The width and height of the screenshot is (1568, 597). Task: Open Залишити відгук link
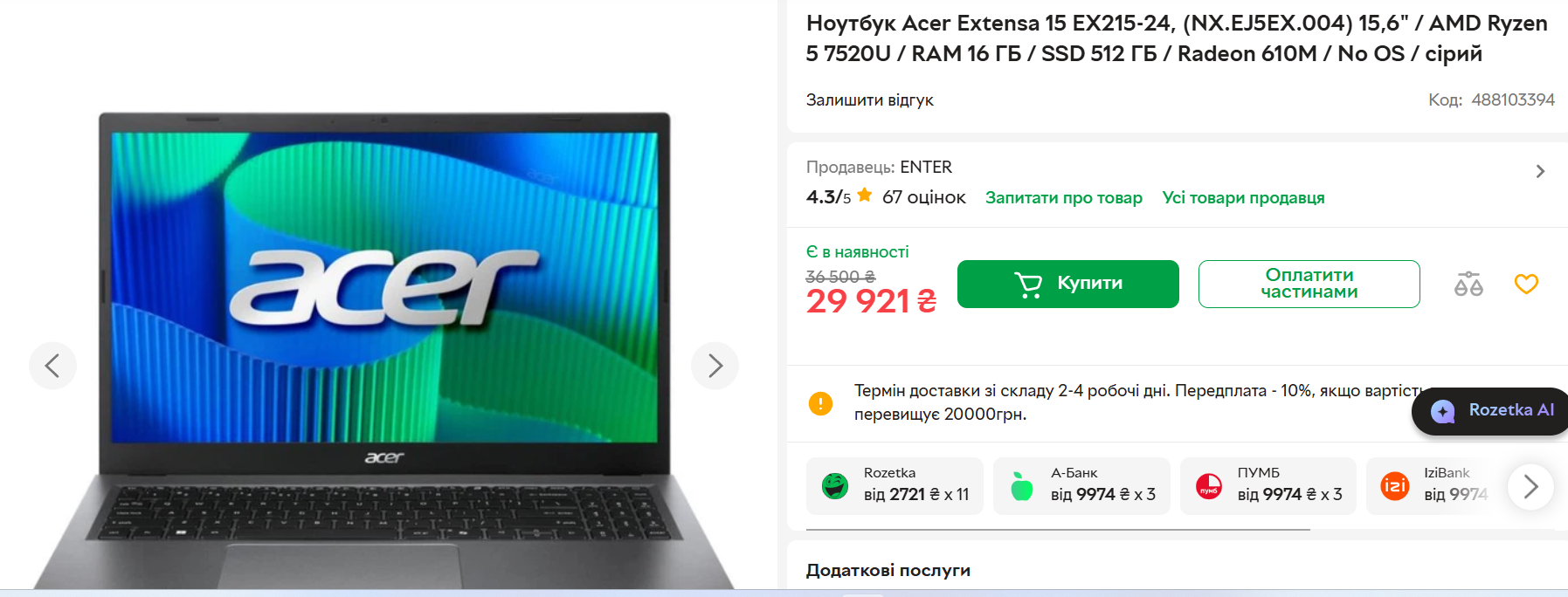coord(869,100)
